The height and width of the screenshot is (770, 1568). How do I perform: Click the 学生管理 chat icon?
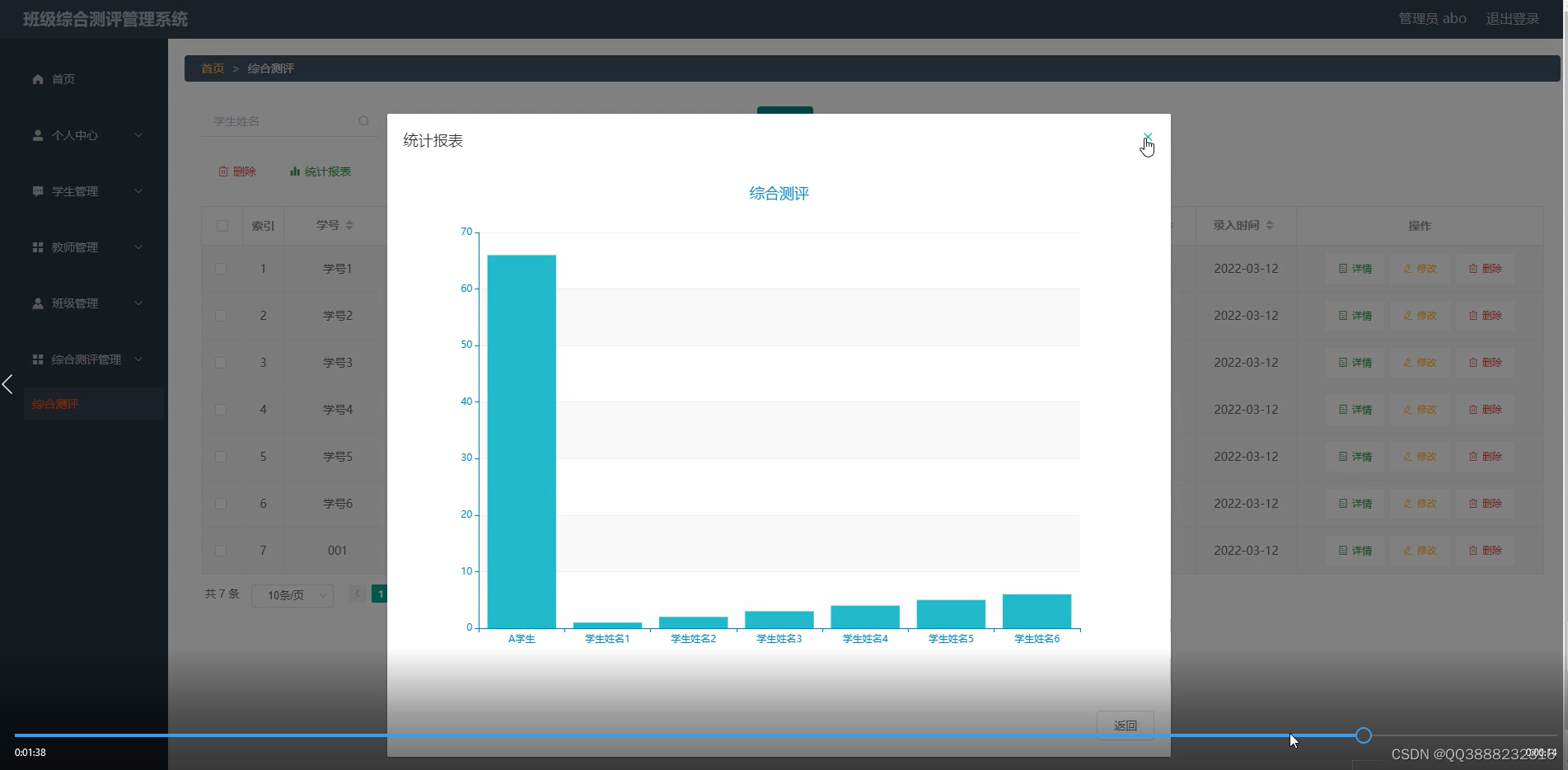pyautogui.click(x=38, y=191)
